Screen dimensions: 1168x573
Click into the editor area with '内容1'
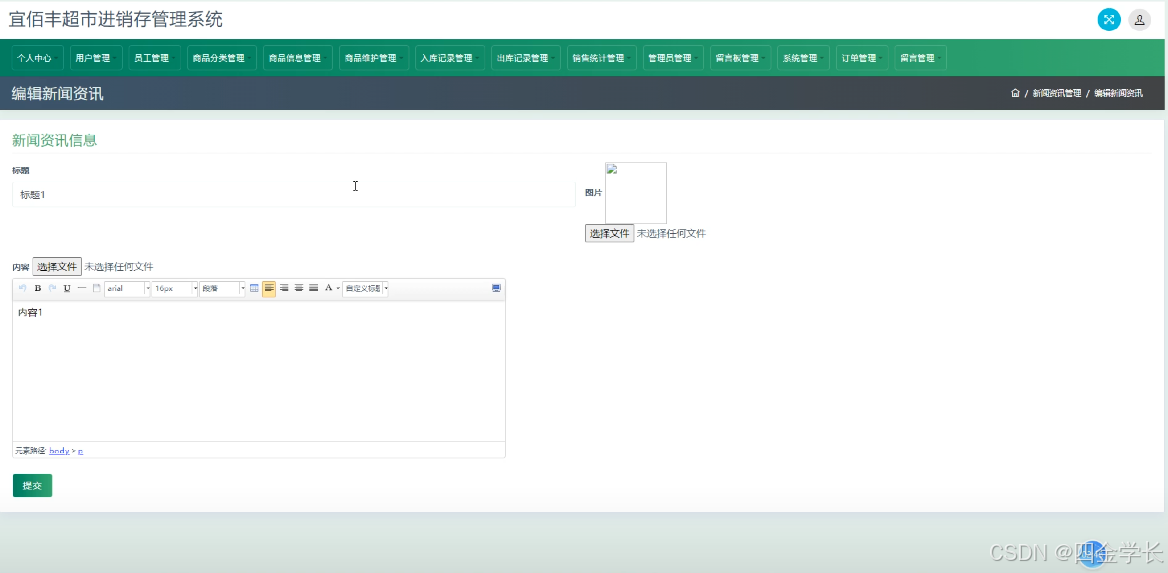[259, 370]
